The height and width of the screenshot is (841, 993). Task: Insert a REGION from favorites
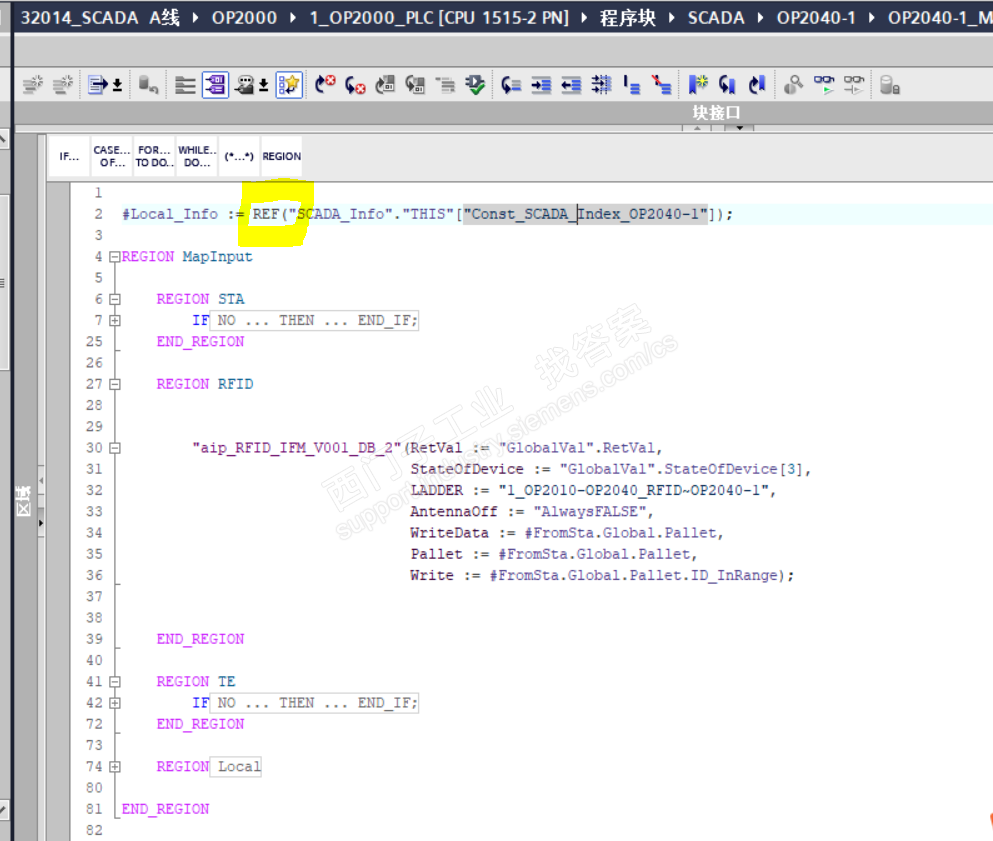[282, 156]
